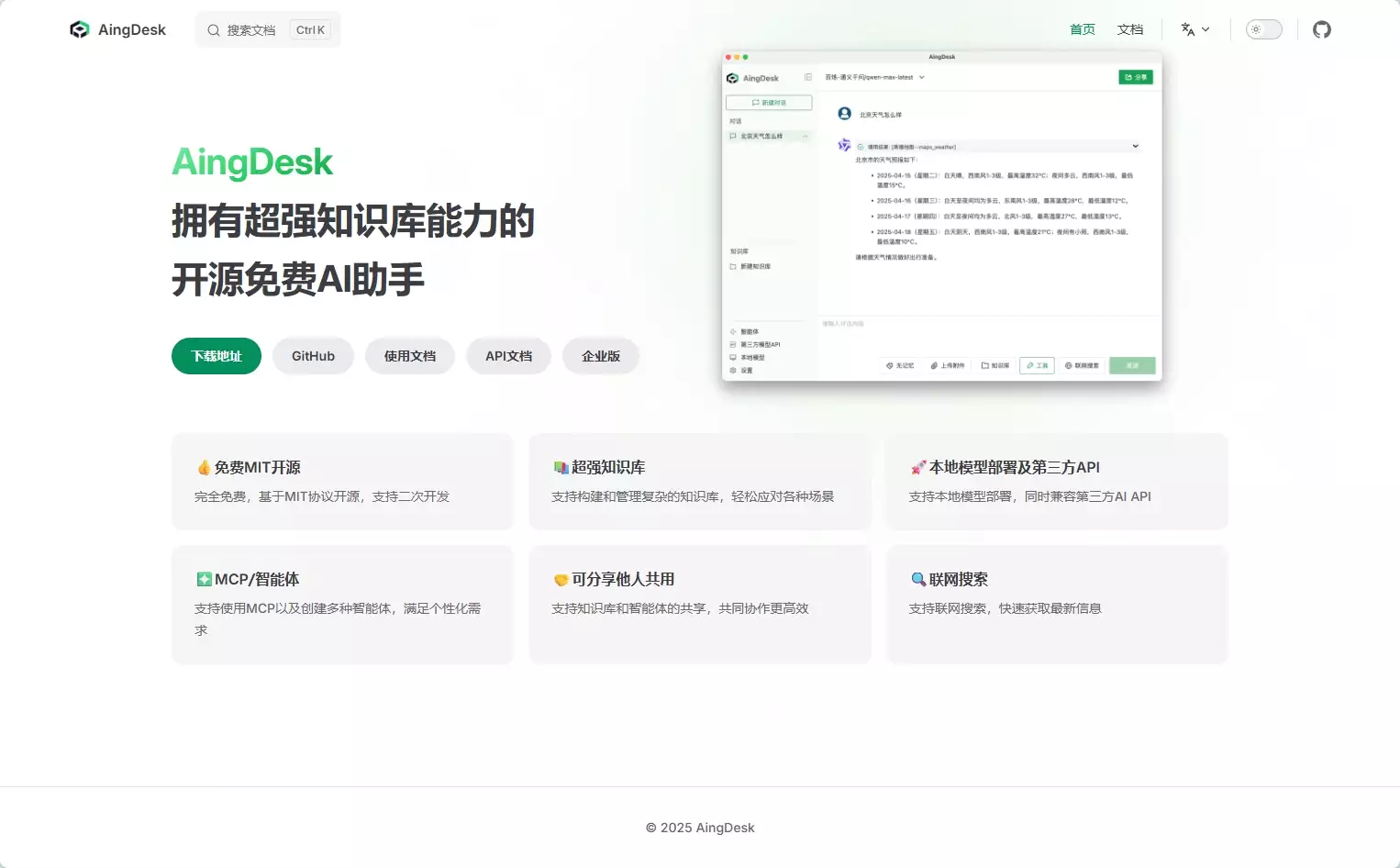
Task: Click the Ctrl K shortcut badge
Action: [x=310, y=30]
